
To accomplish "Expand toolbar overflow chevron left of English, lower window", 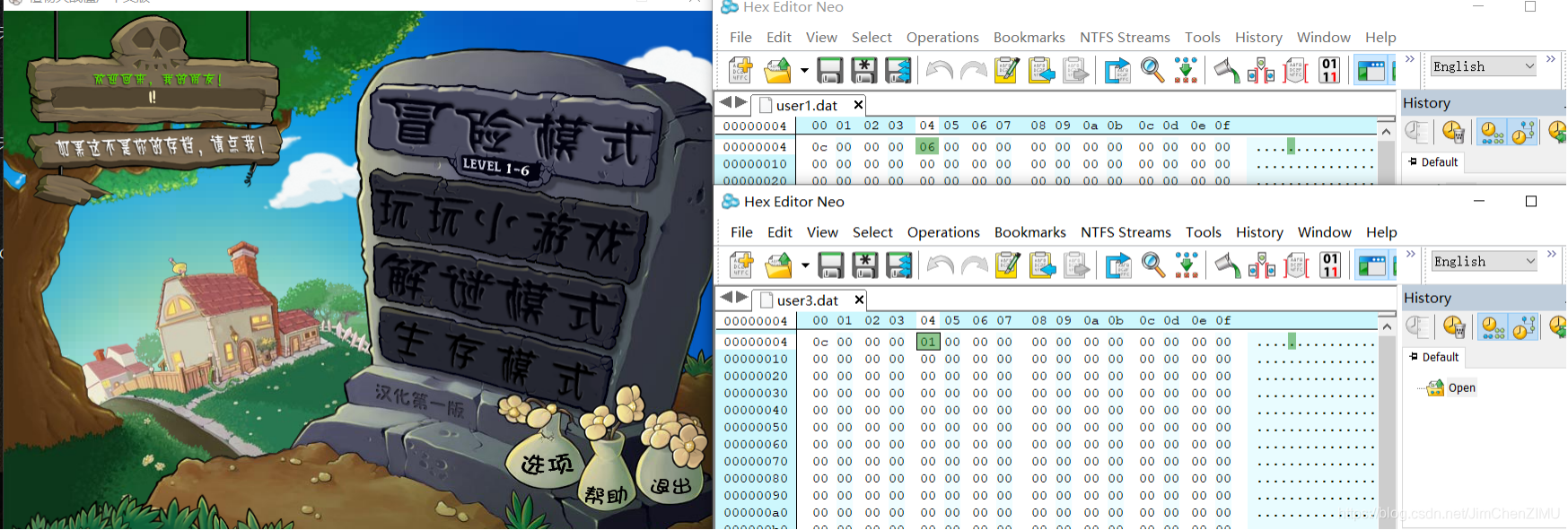I will tap(1411, 254).
